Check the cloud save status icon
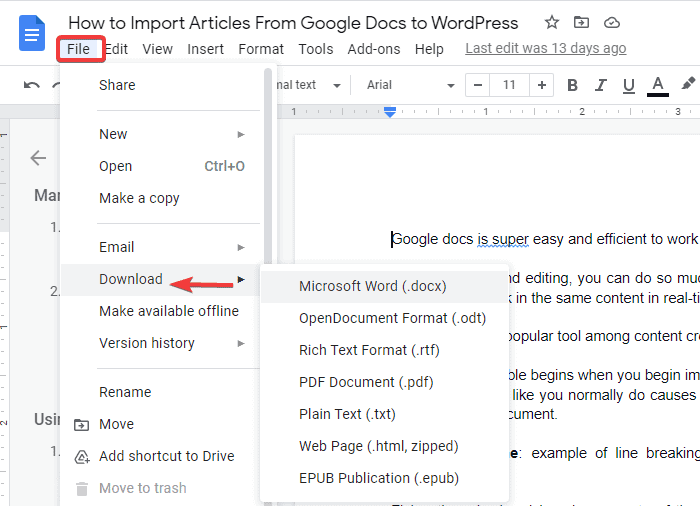The width and height of the screenshot is (700, 506). (612, 22)
